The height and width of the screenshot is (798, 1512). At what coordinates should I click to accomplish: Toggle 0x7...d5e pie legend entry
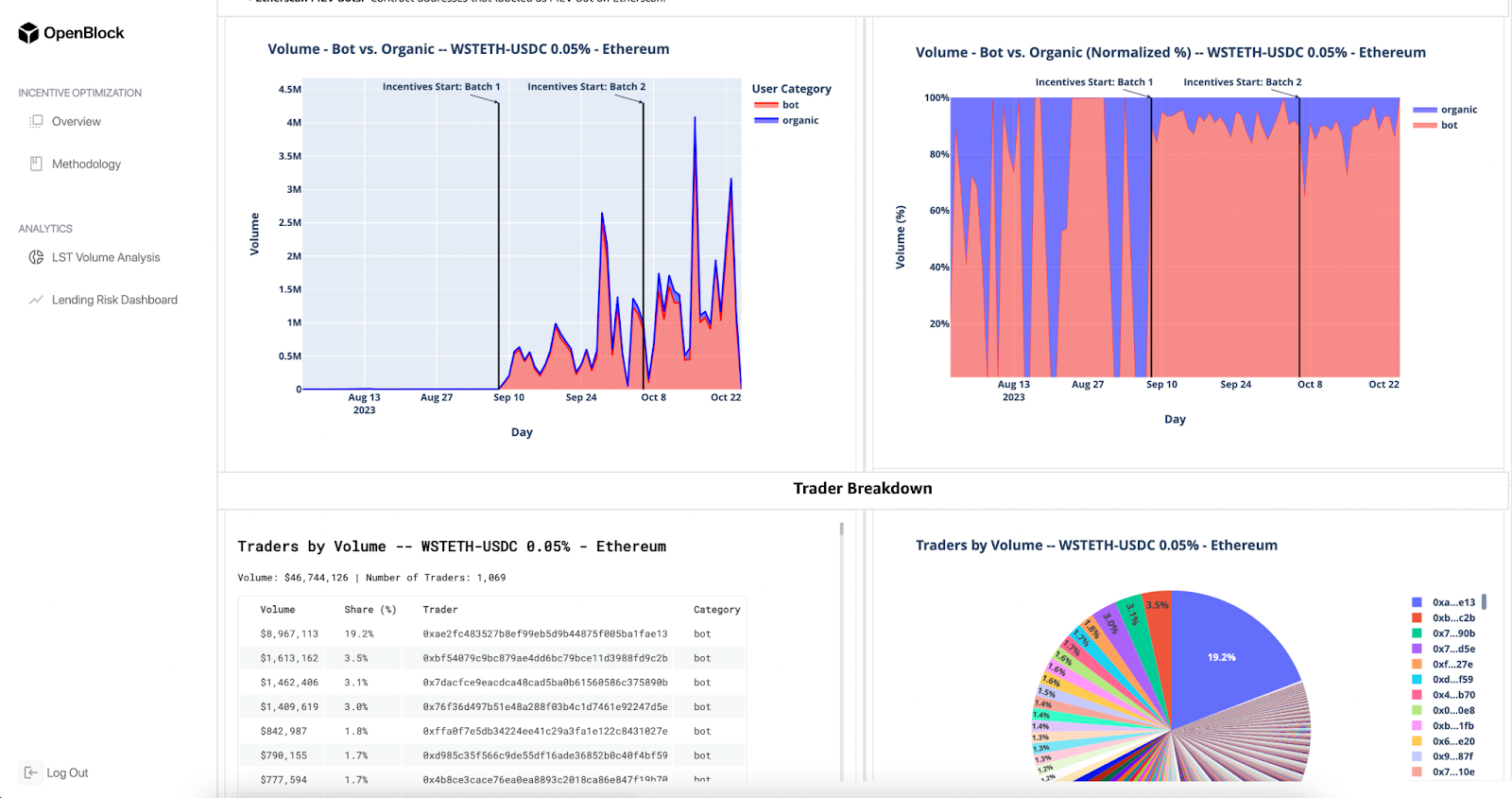[x=1443, y=649]
